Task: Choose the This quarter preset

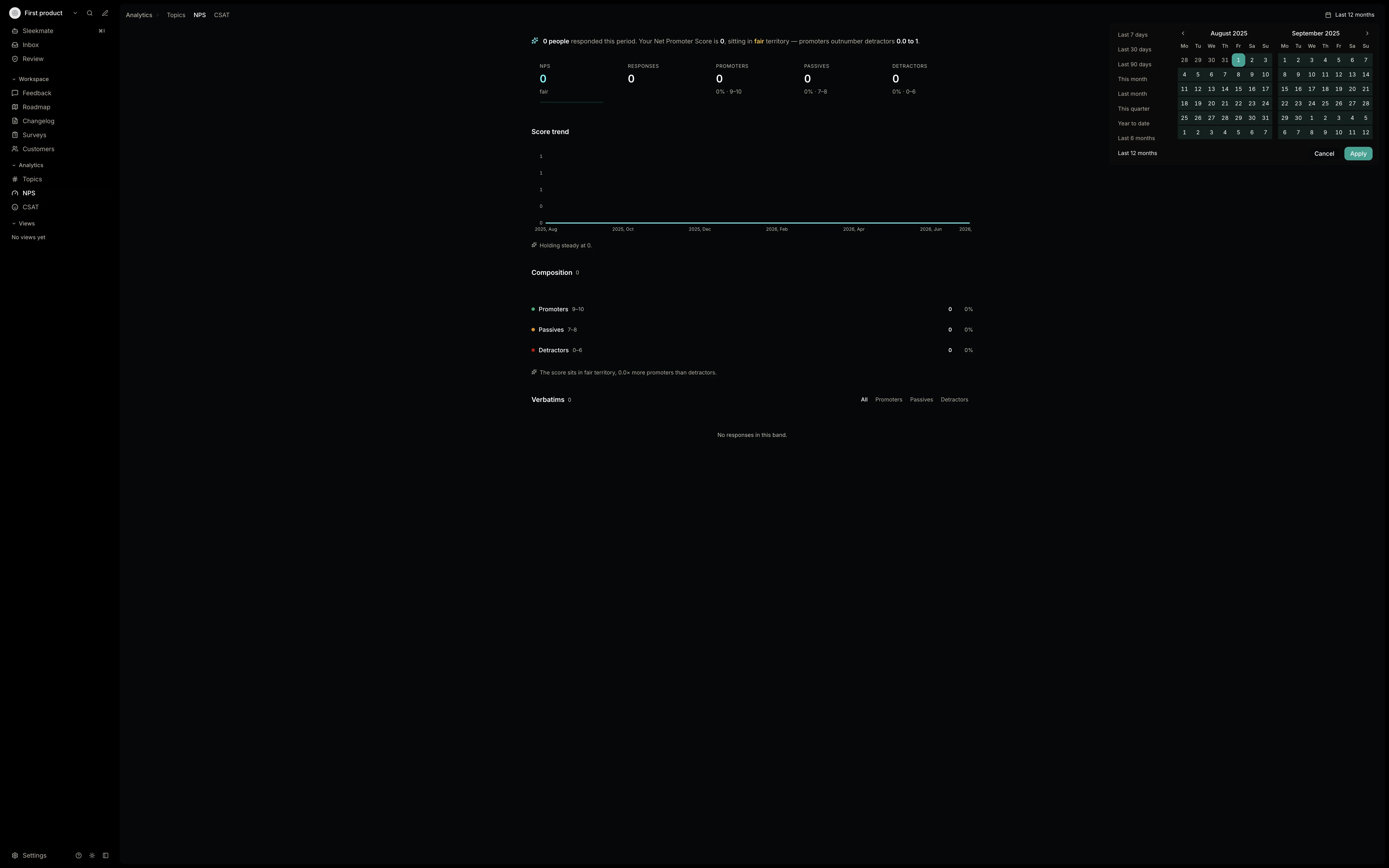Action: tap(1134, 109)
